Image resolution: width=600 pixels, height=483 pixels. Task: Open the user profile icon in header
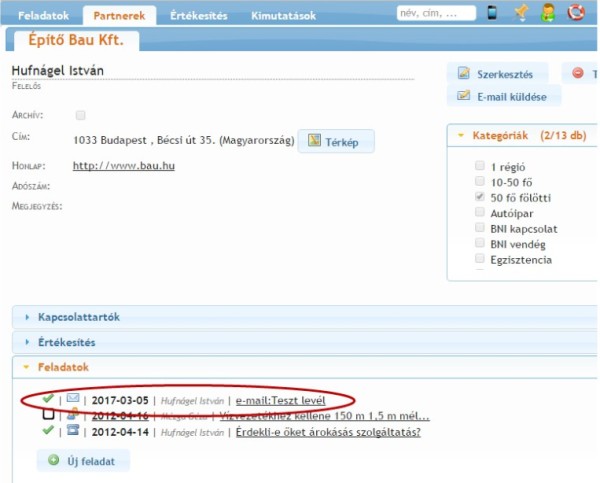(x=549, y=13)
